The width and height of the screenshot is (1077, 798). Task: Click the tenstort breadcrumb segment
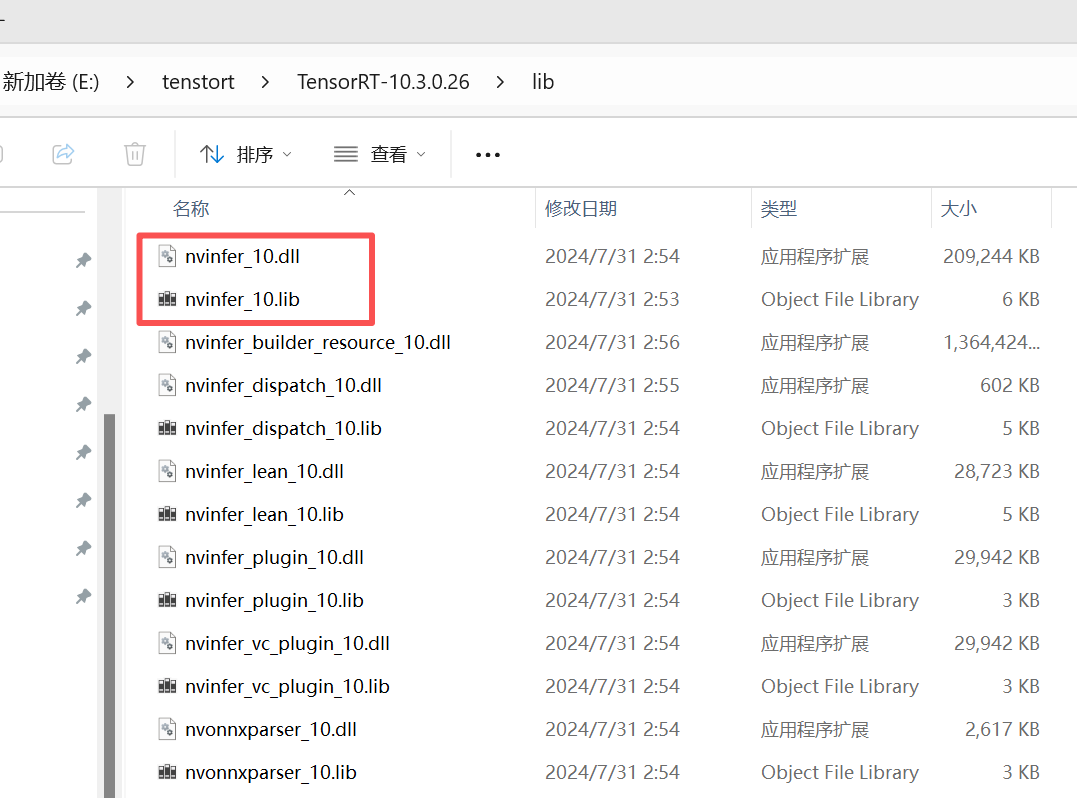[x=198, y=82]
